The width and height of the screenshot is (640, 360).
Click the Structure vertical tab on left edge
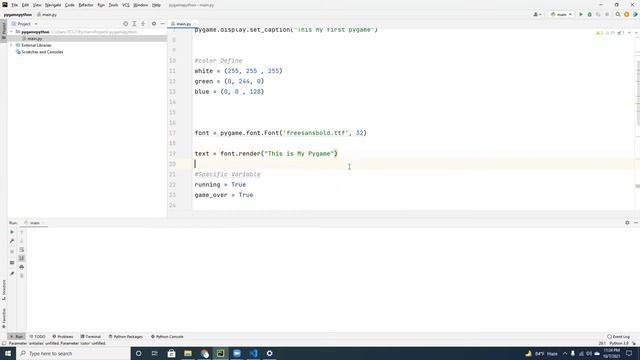pyautogui.click(x=4, y=291)
